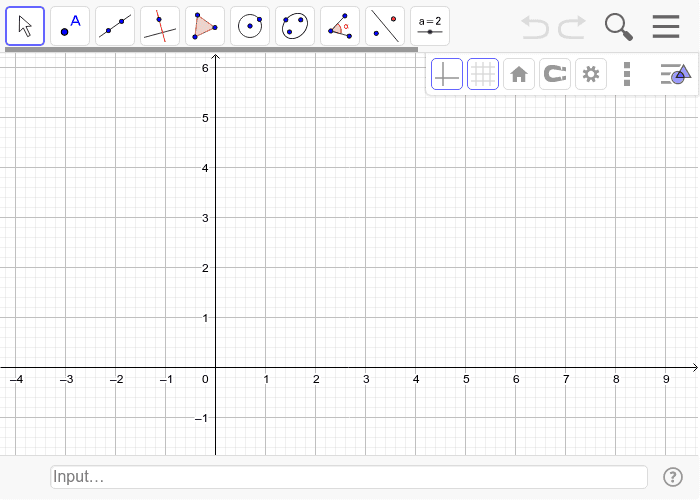Image resolution: width=700 pixels, height=500 pixels.
Task: Open input help question mark
Action: click(x=673, y=477)
